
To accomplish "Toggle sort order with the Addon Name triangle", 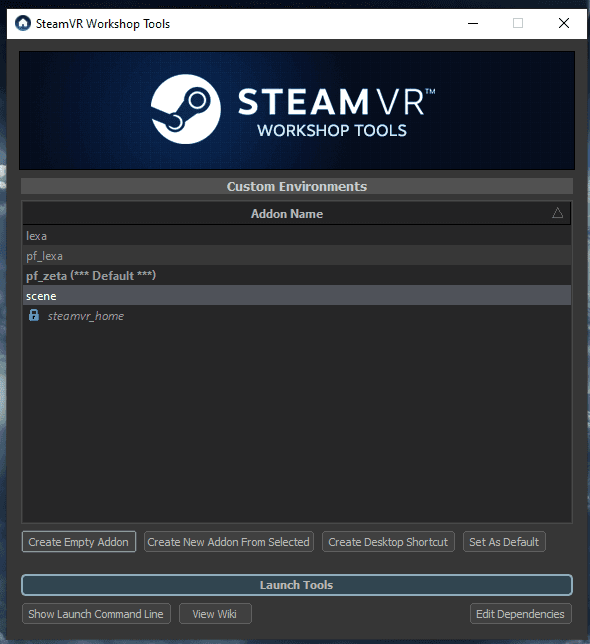I will (557, 213).
